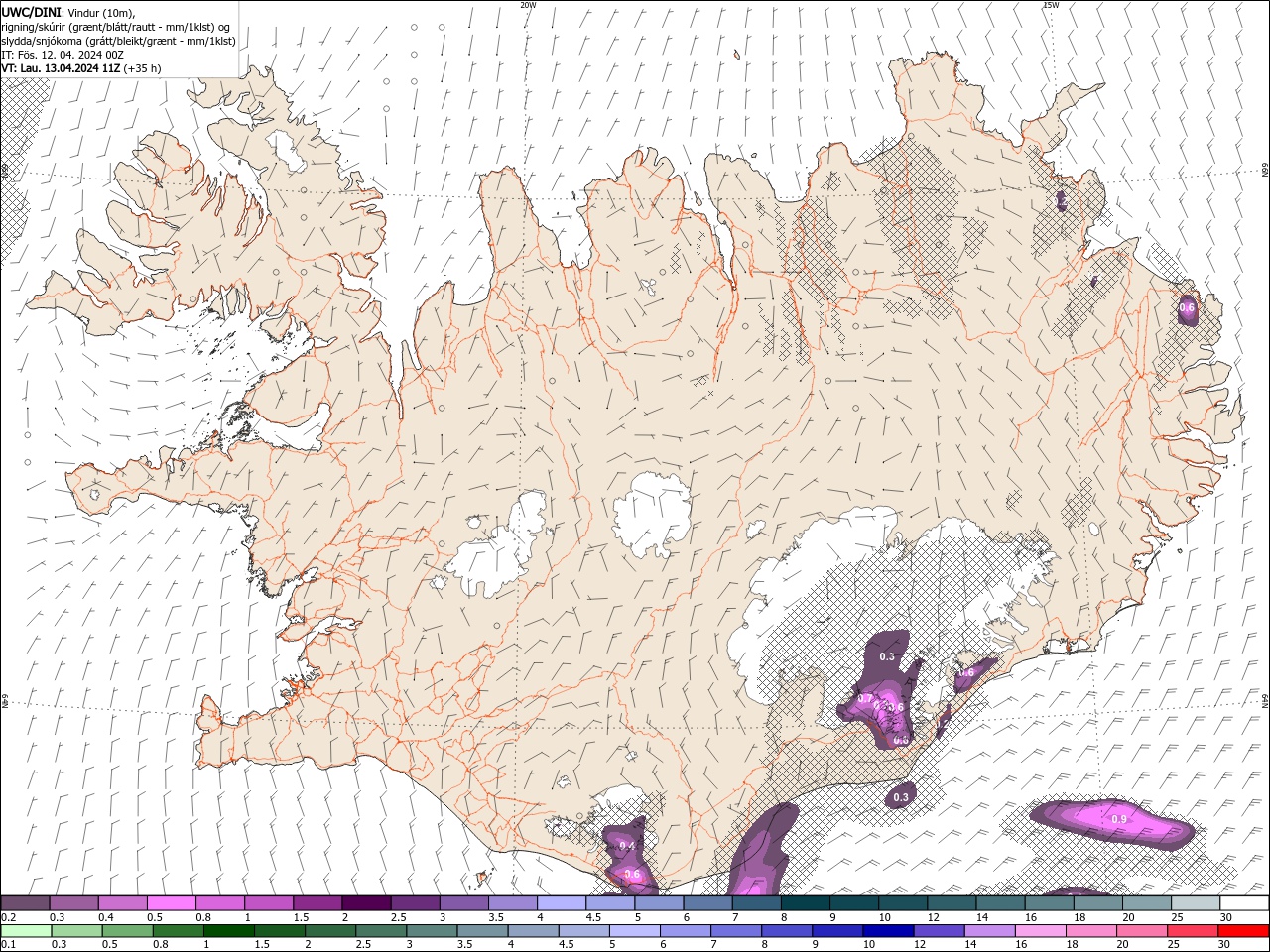
Task: Click the 'VT: Lau. 13.04.2024 11Z' valid time
Action: tap(61, 68)
